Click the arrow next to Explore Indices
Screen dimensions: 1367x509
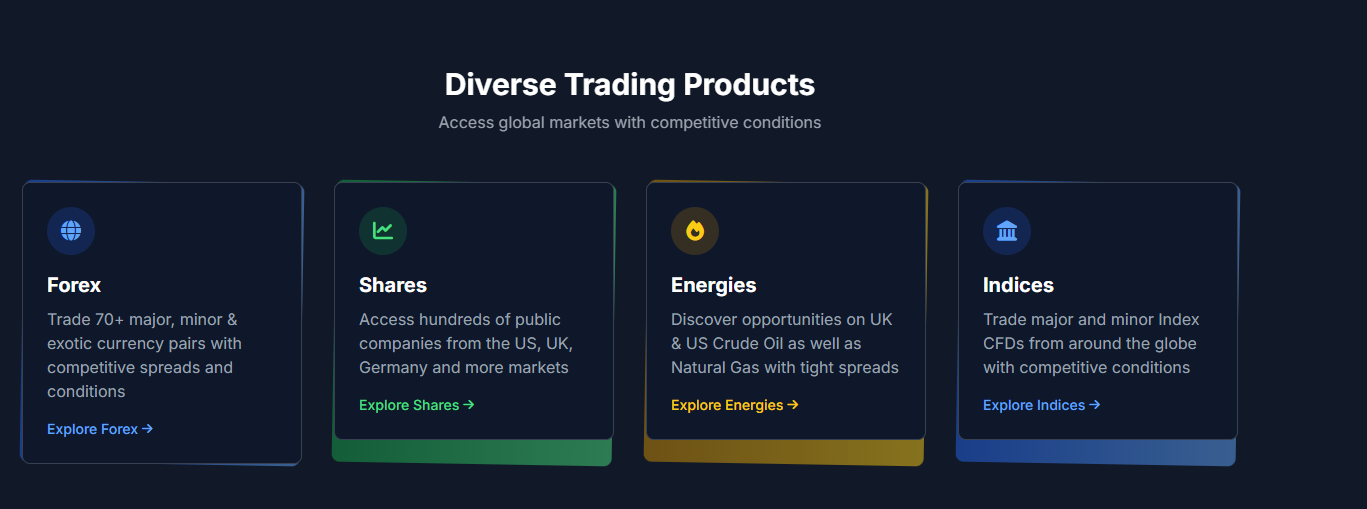click(1095, 405)
